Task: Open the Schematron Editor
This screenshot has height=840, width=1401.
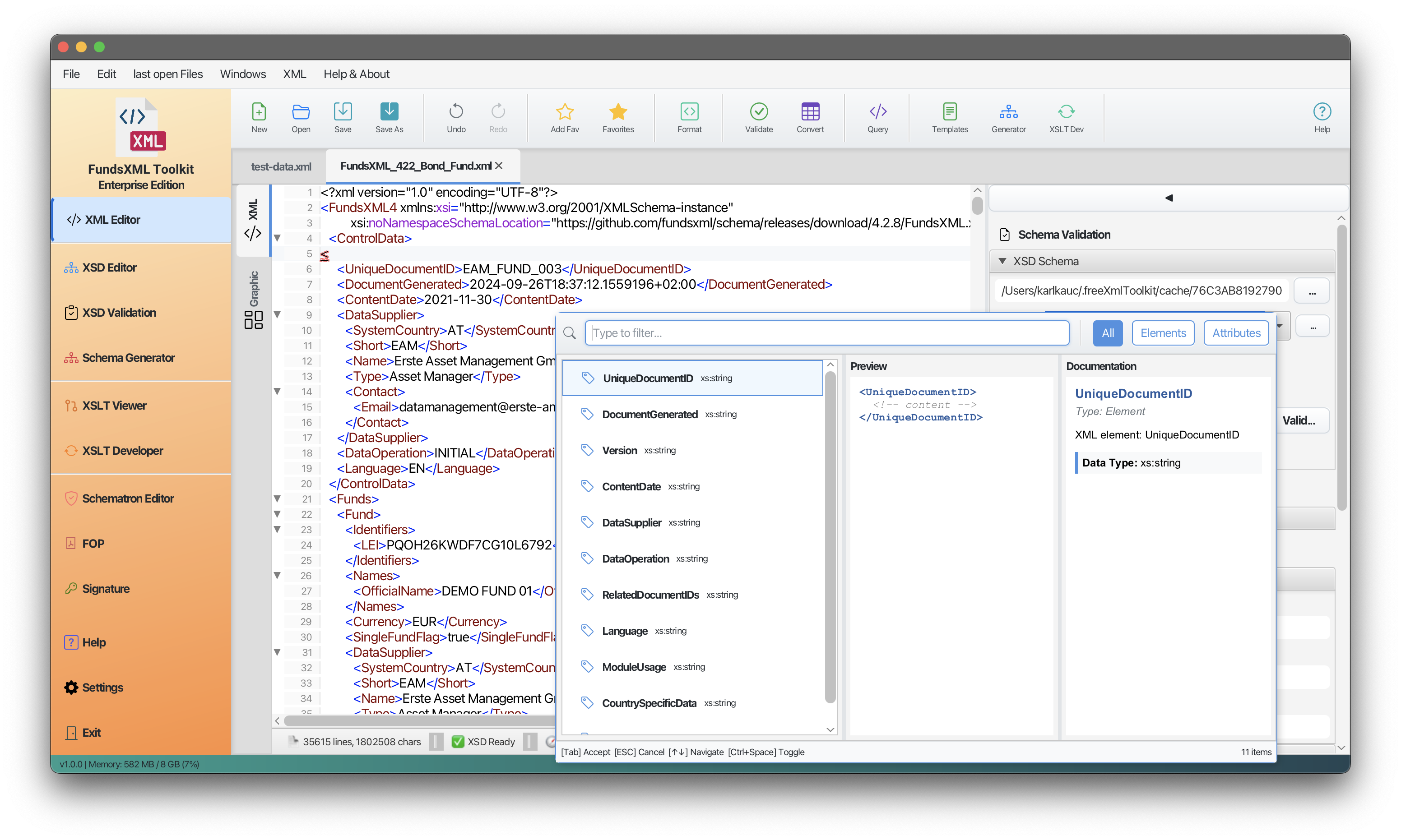Action: click(x=129, y=498)
